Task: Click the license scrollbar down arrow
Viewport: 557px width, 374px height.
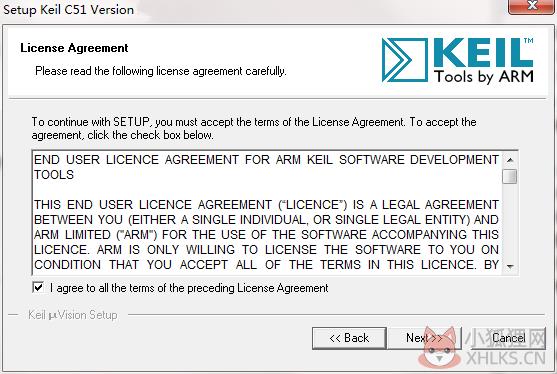Action: (510, 266)
